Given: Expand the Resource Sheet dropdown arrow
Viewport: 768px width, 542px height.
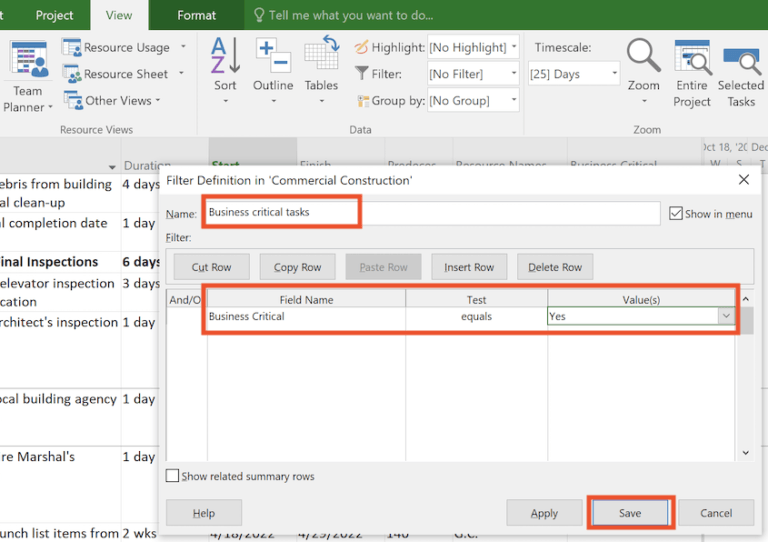Looking at the screenshot, I should 181,73.
